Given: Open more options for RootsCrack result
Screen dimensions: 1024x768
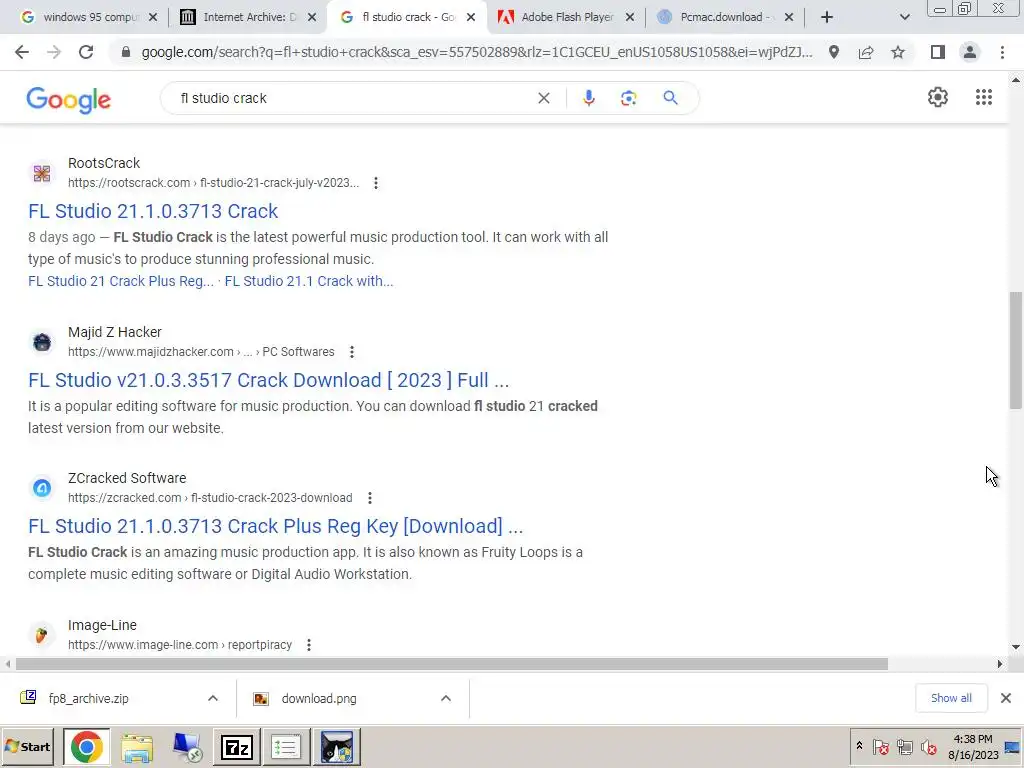Looking at the screenshot, I should [x=376, y=183].
